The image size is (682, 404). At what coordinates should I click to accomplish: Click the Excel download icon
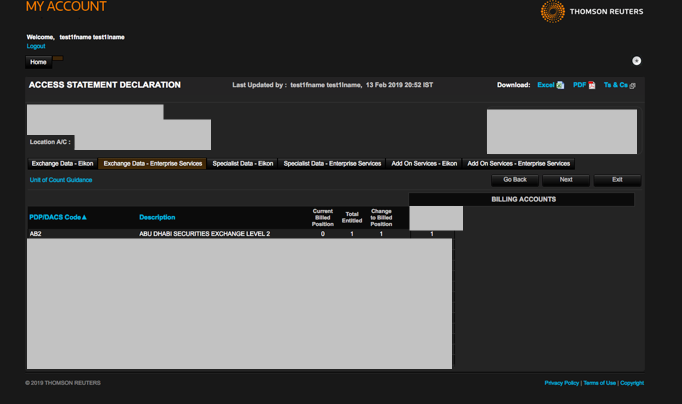pos(560,85)
